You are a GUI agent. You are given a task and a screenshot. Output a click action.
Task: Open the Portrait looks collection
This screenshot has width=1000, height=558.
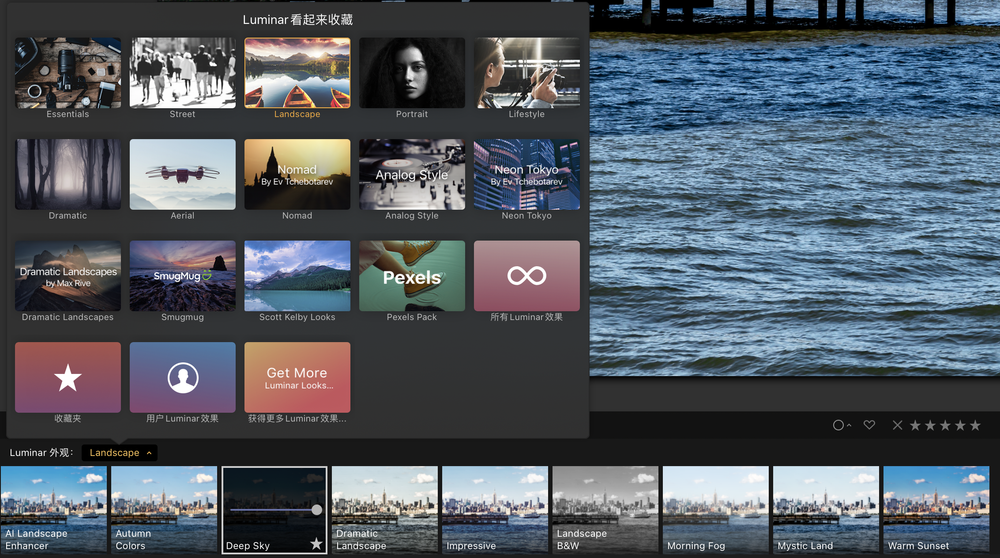point(412,73)
